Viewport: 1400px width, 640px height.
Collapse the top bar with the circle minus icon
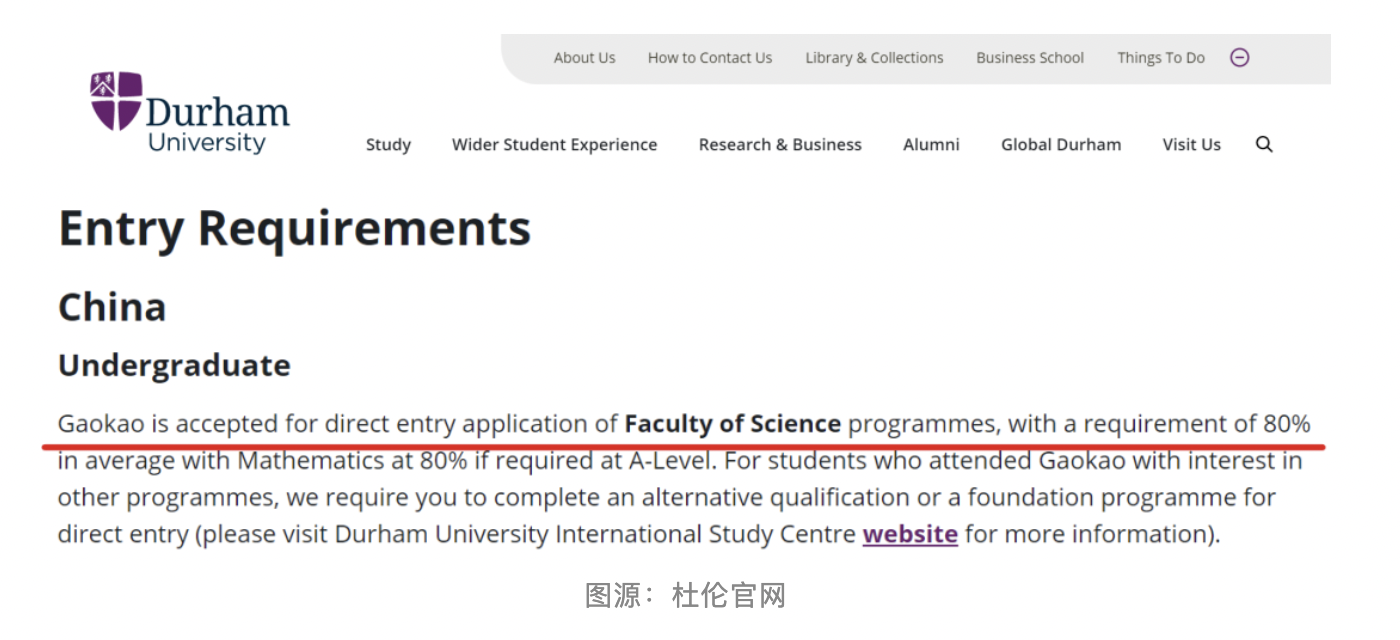point(1239,58)
